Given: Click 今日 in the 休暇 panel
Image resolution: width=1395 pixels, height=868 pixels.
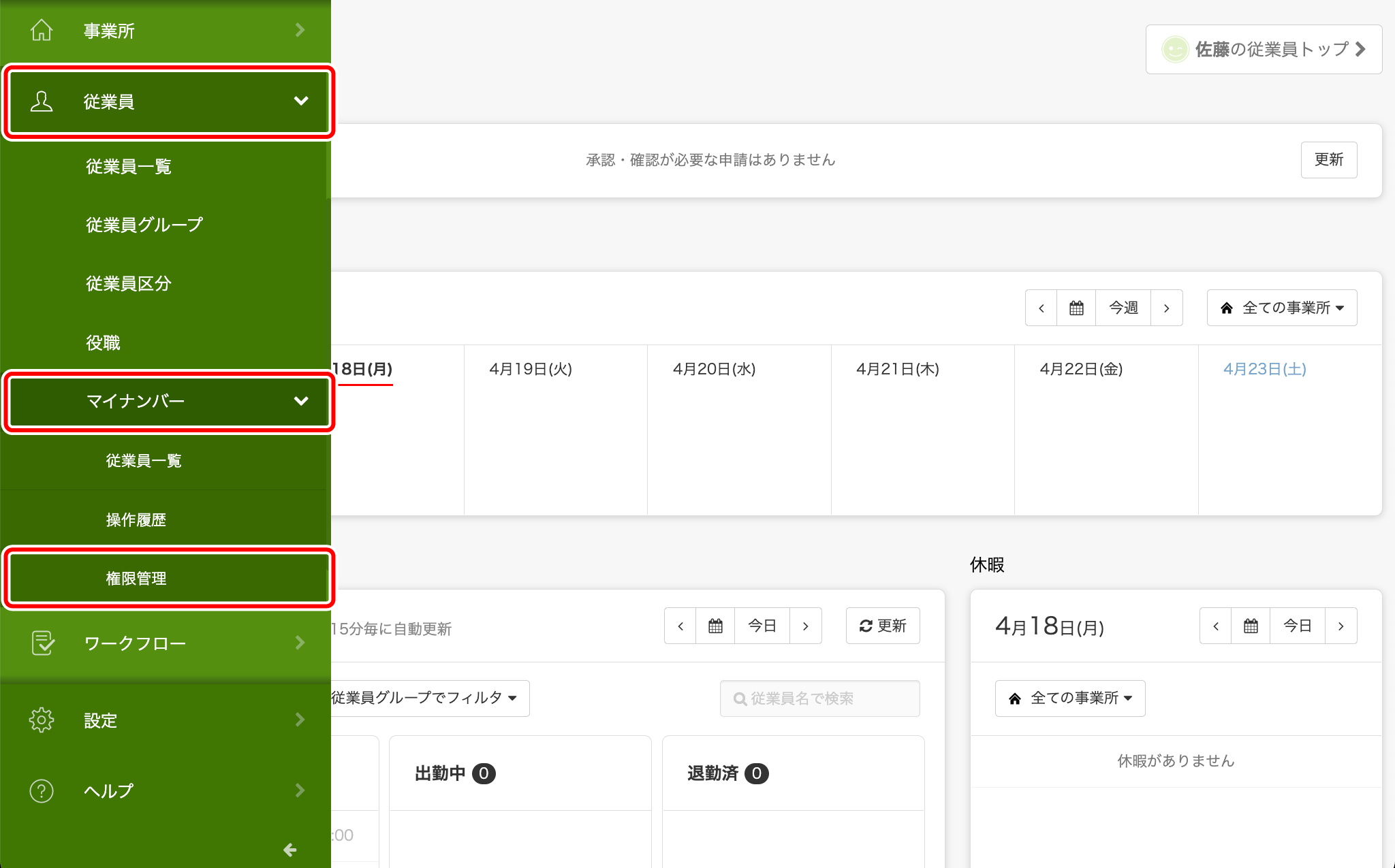Looking at the screenshot, I should [1298, 626].
